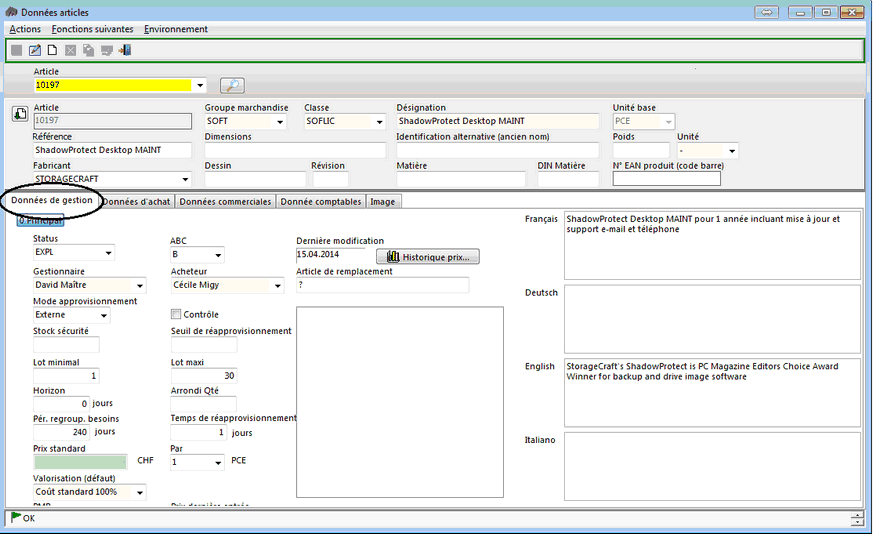This screenshot has width=873, height=534.
Task: Click the grey save icon in toolbar
Action: [x=17, y=51]
